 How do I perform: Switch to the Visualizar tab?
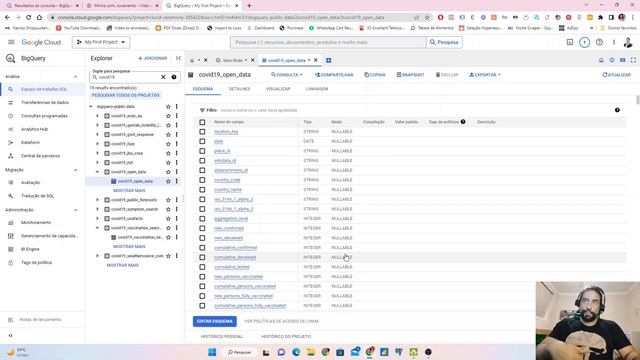click(278, 89)
